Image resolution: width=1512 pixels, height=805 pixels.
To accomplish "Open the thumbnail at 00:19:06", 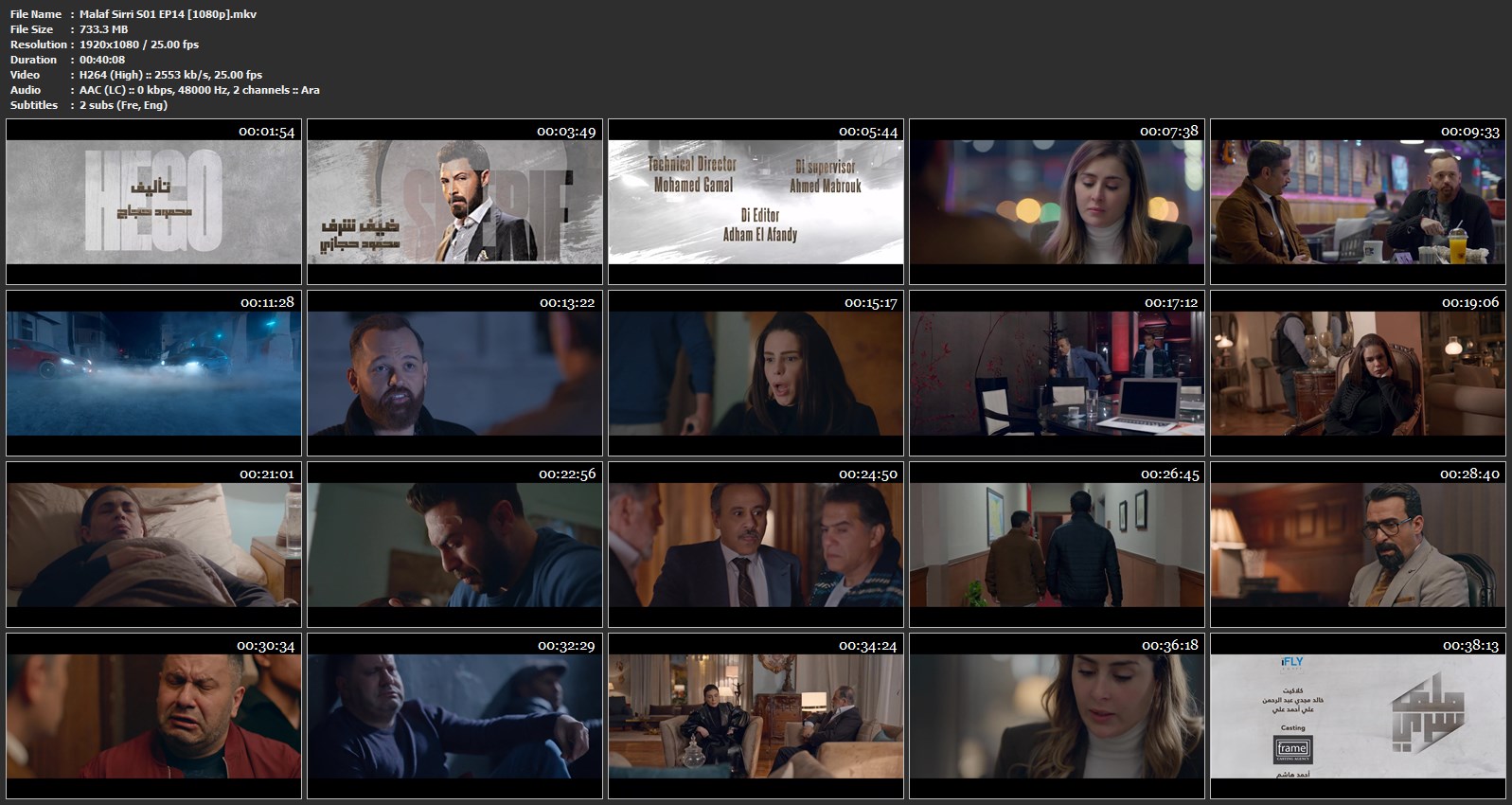I will pos(1358,373).
